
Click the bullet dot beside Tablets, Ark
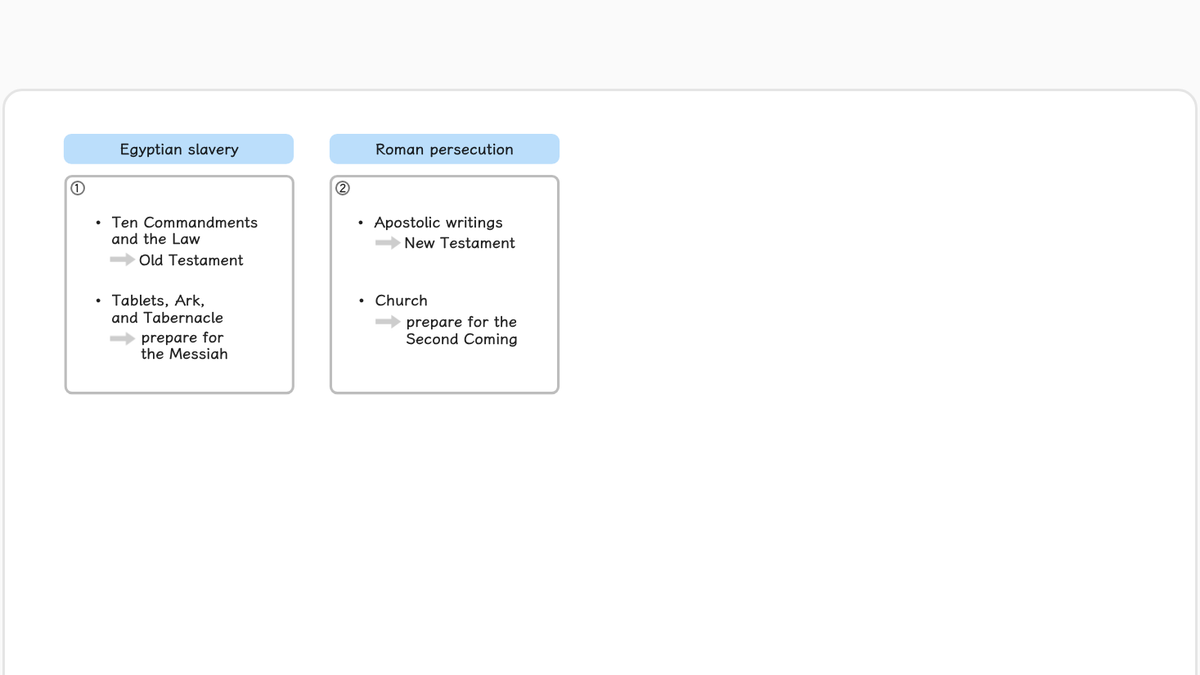pyautogui.click(x=97, y=301)
